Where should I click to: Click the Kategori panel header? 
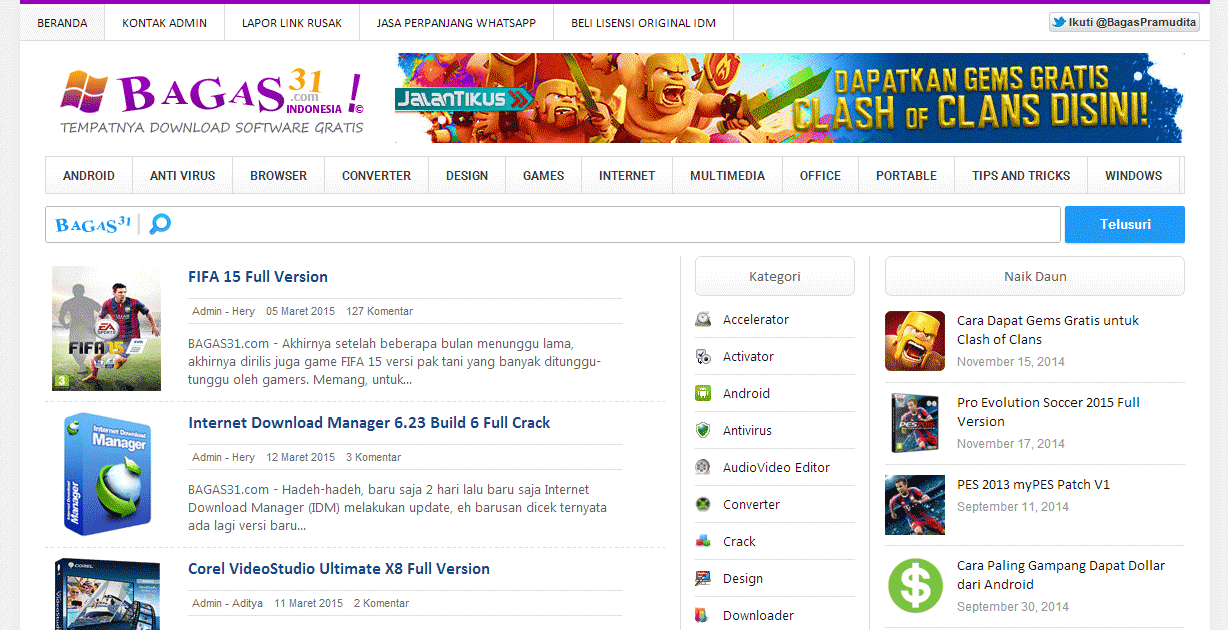coord(775,277)
